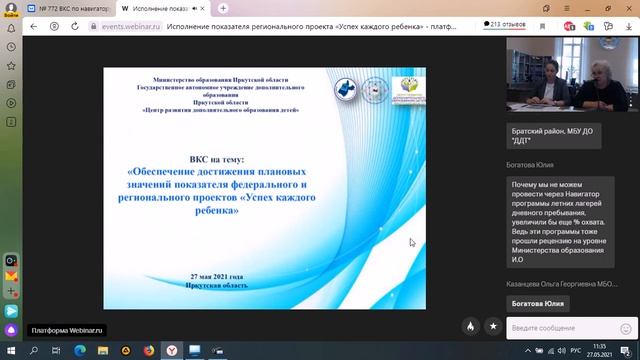Click the star reaction button in webinar

493,326
